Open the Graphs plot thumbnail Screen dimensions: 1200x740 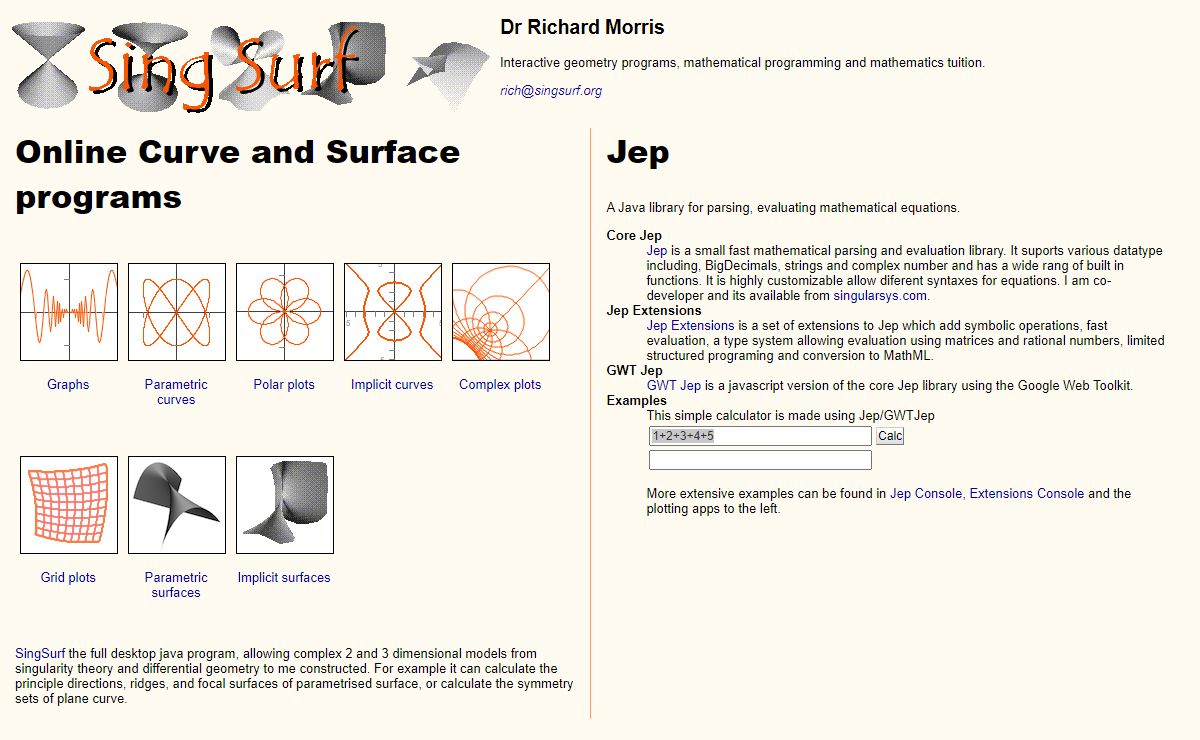click(69, 312)
